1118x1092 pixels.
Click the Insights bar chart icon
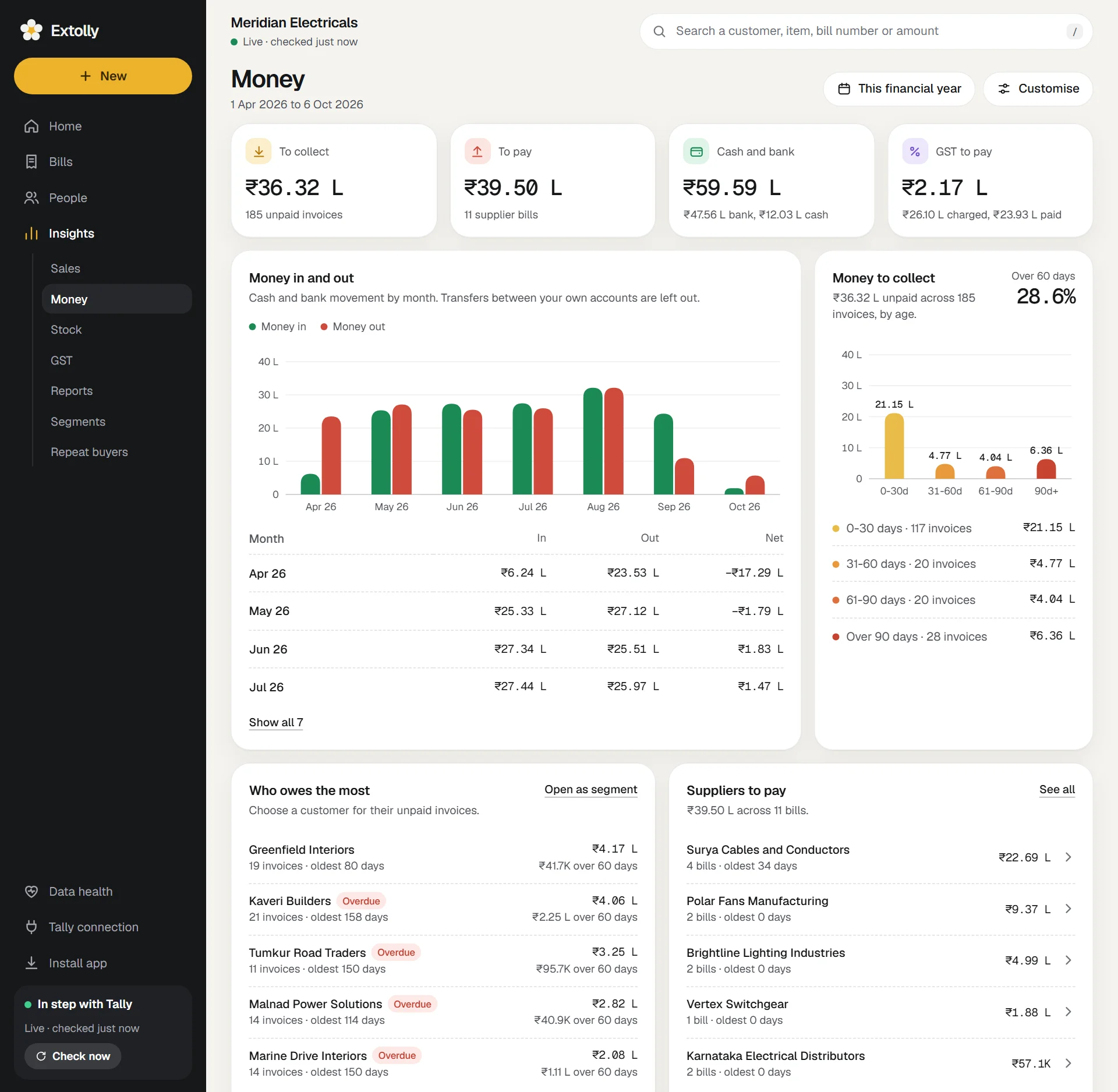pyautogui.click(x=31, y=234)
